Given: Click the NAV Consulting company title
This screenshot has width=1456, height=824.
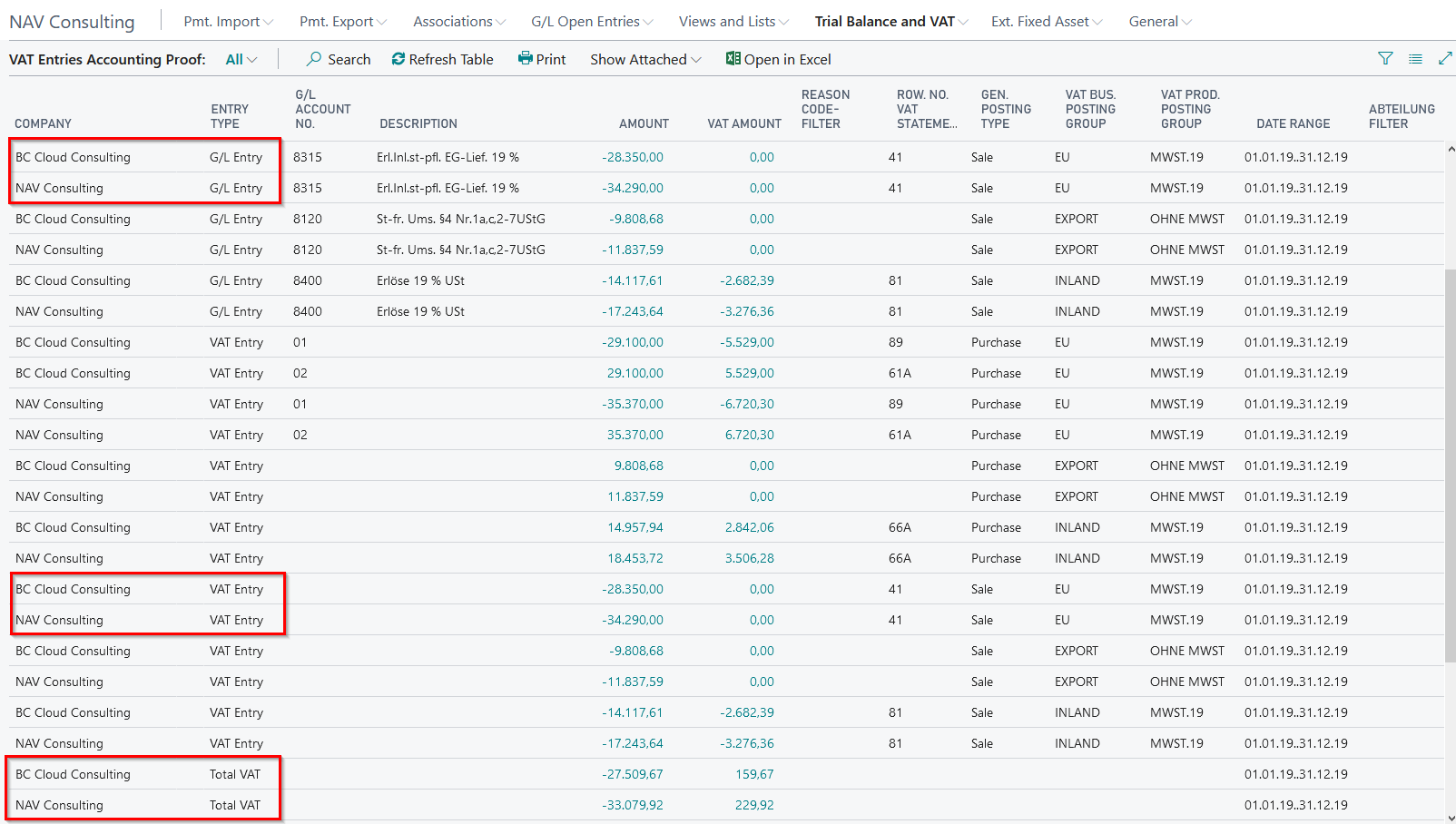Looking at the screenshot, I should click(72, 22).
